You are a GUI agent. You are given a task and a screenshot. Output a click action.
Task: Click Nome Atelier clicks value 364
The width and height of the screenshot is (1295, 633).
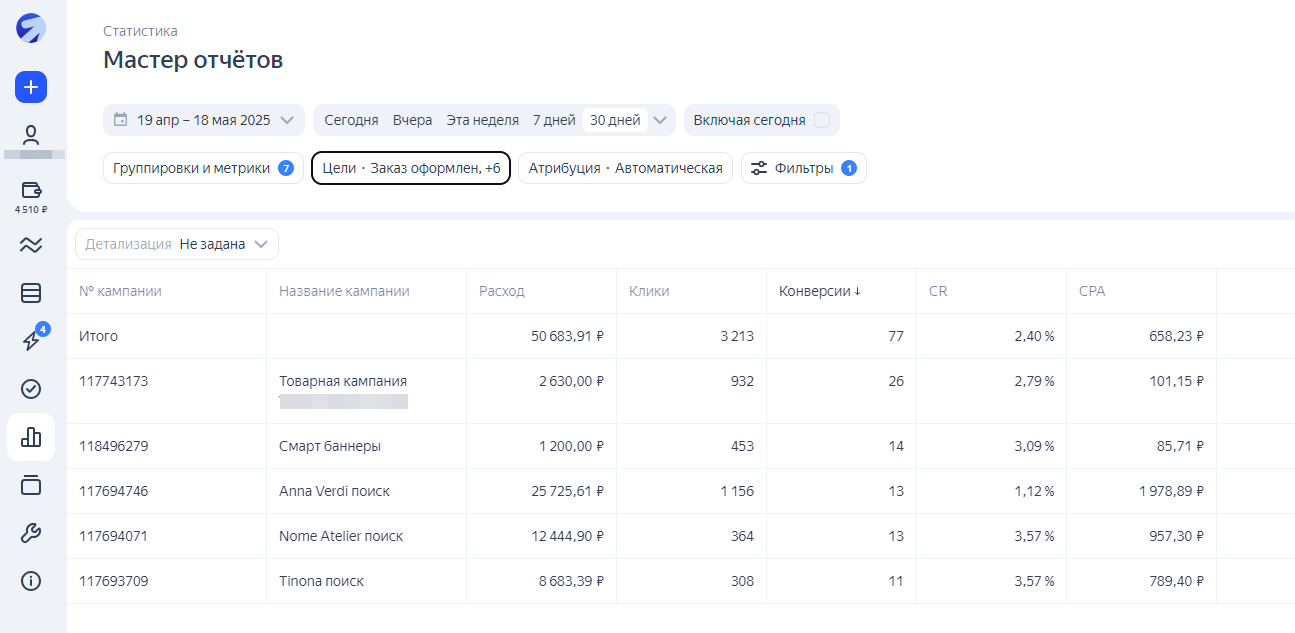click(x=742, y=536)
